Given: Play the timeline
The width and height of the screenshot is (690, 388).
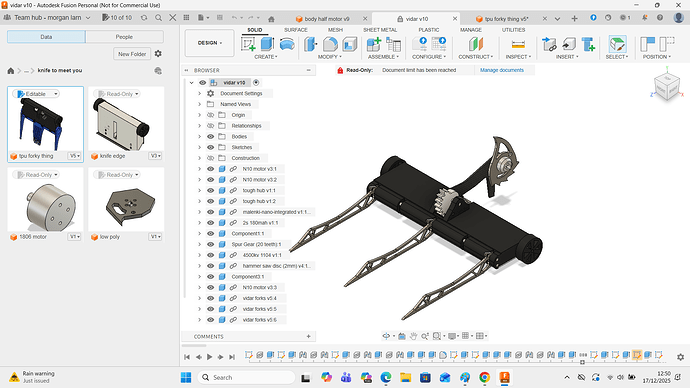Looking at the screenshot, I should pyautogui.click(x=209, y=357).
